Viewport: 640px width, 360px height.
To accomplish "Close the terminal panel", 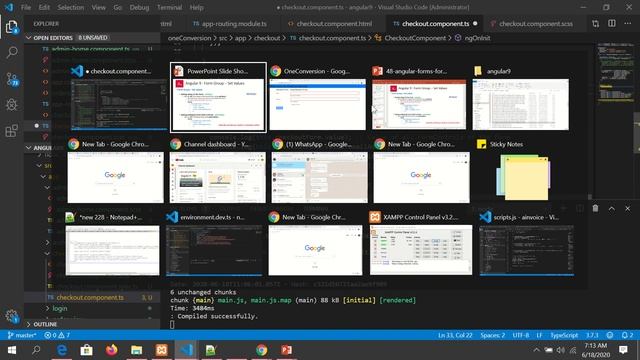I will point(627,209).
